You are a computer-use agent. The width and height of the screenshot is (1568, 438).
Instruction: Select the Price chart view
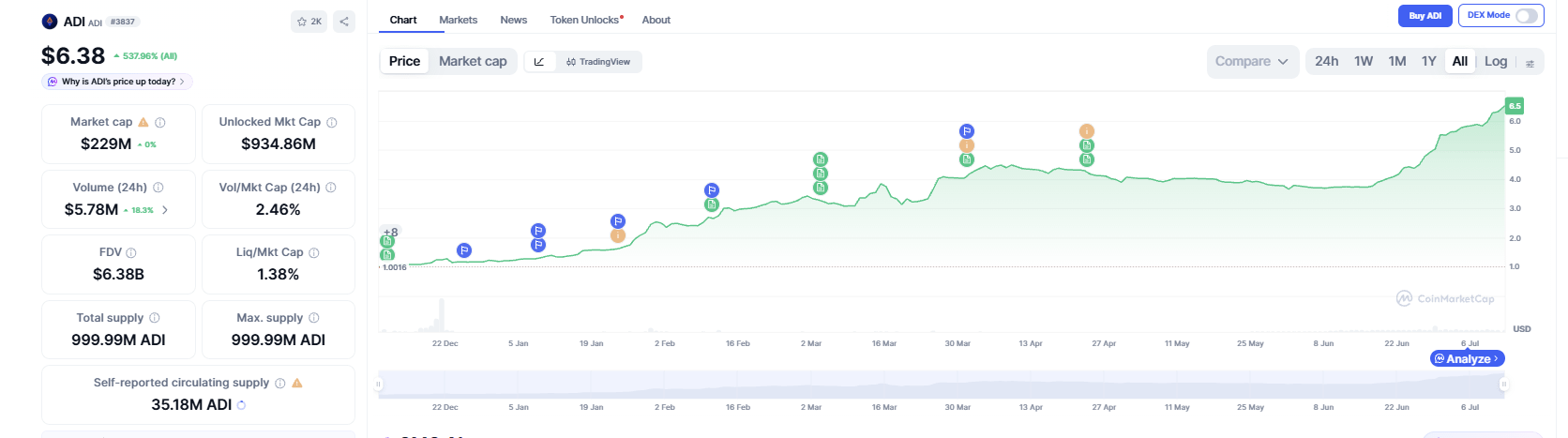point(404,61)
